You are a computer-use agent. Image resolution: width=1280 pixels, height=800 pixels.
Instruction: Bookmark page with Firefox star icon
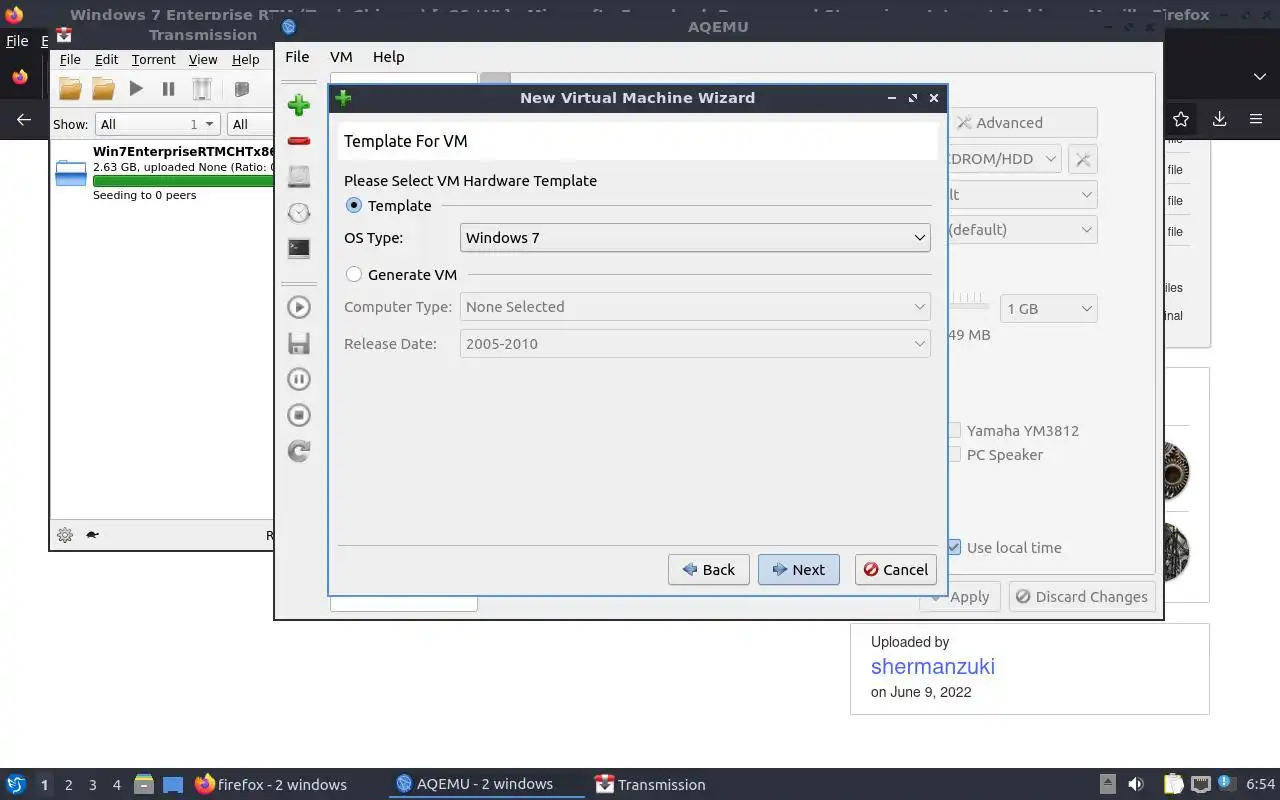1181,119
